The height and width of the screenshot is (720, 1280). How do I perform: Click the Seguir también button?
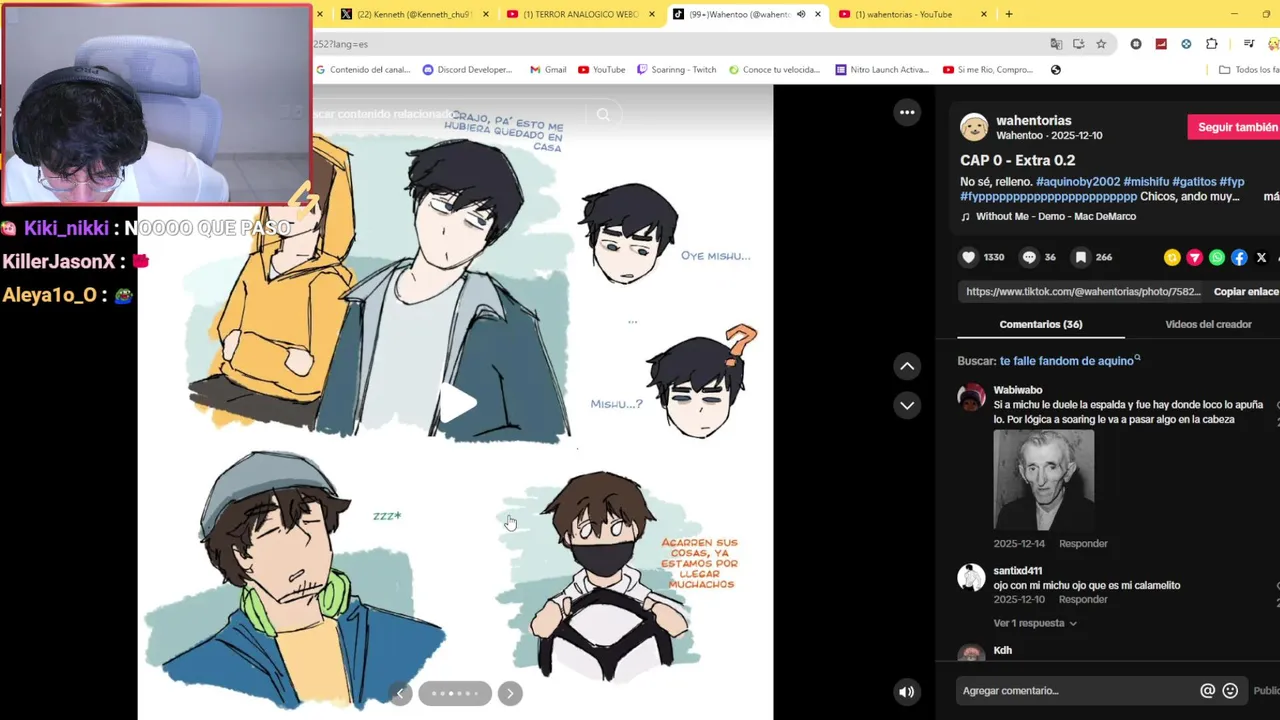pos(1236,127)
